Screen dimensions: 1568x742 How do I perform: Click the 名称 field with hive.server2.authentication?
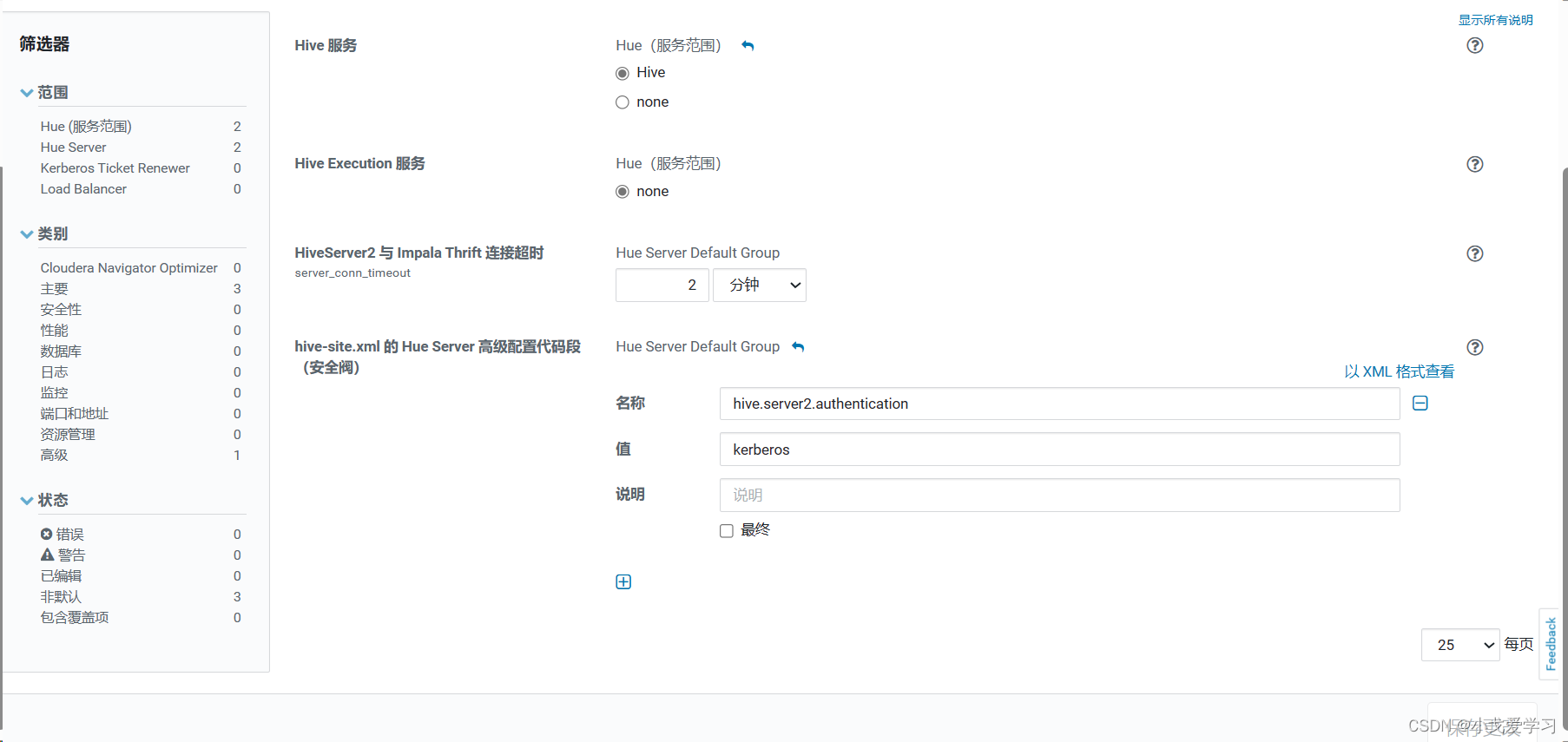pos(1059,404)
